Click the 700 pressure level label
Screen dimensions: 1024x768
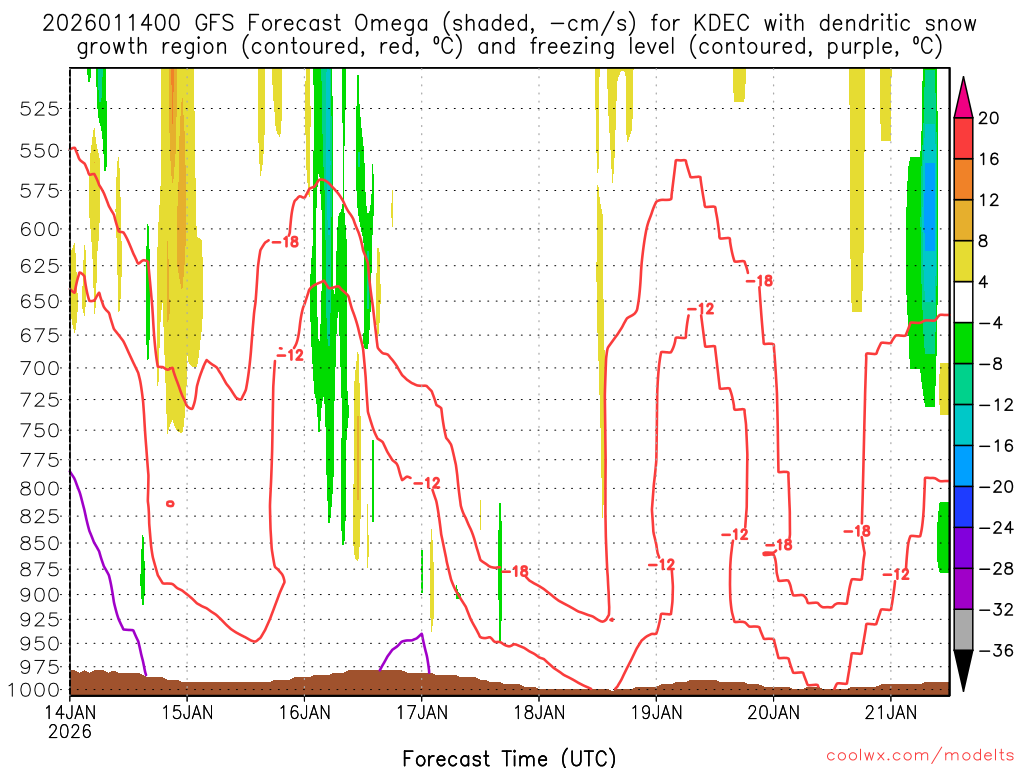click(x=40, y=368)
